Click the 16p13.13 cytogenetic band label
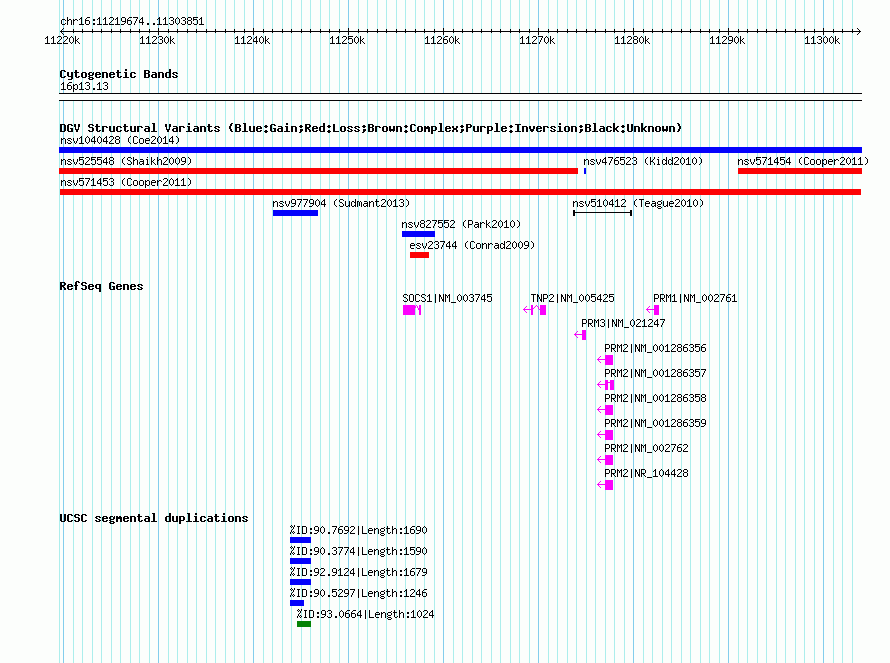Viewport: 890px width, 663px height. tap(84, 86)
